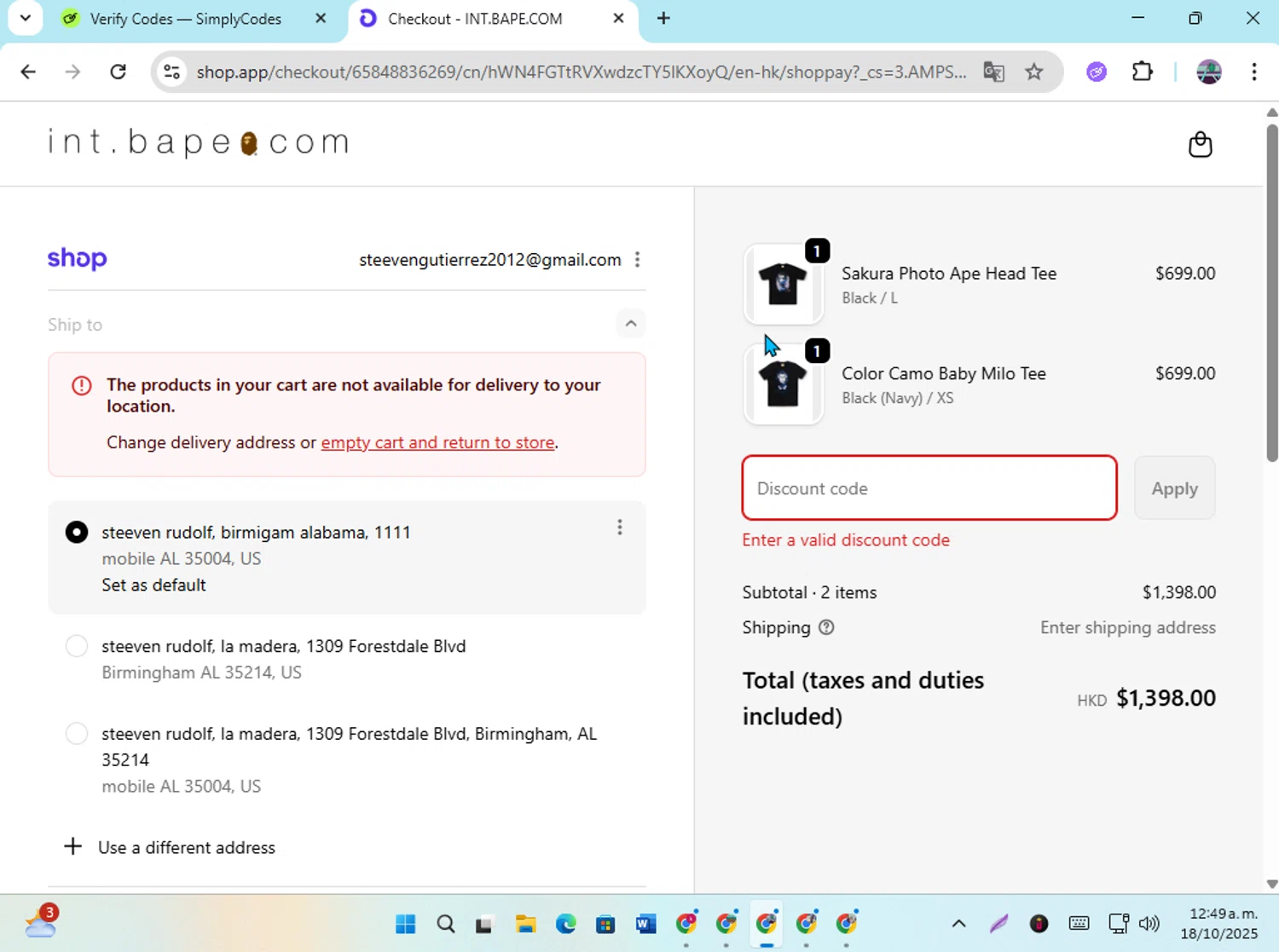Click the Enter shipping address text

point(1127,628)
